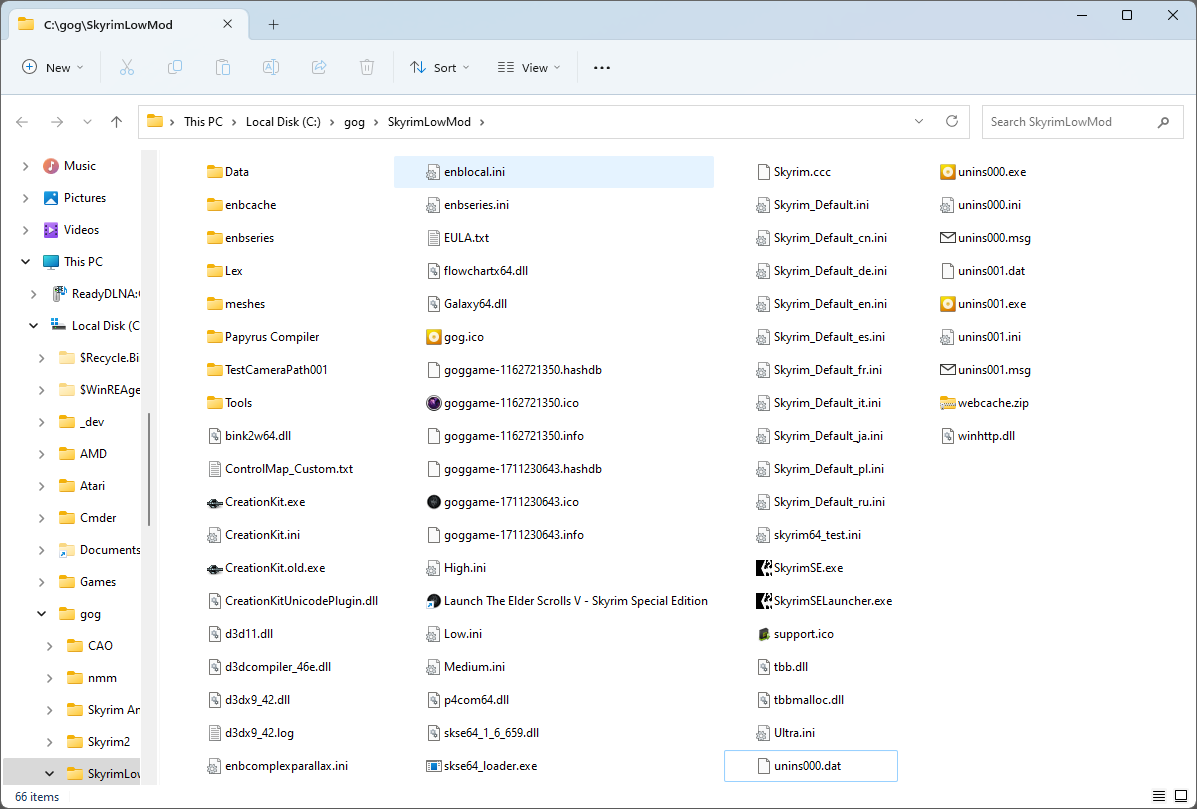Select goggame-1162721350.ico icon
1197x809 pixels.
tap(434, 403)
